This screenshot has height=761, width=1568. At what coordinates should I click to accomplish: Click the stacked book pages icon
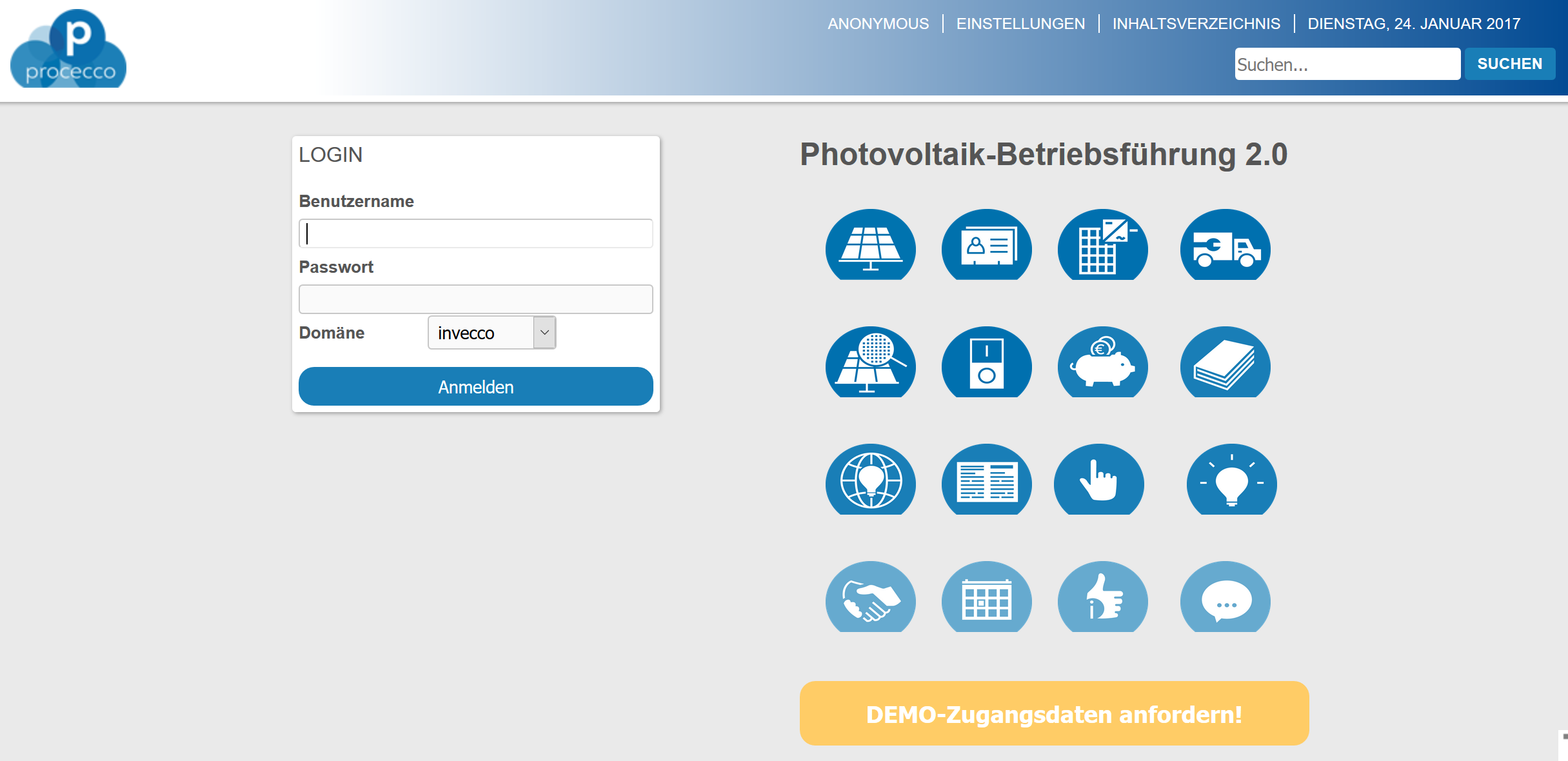(1225, 362)
